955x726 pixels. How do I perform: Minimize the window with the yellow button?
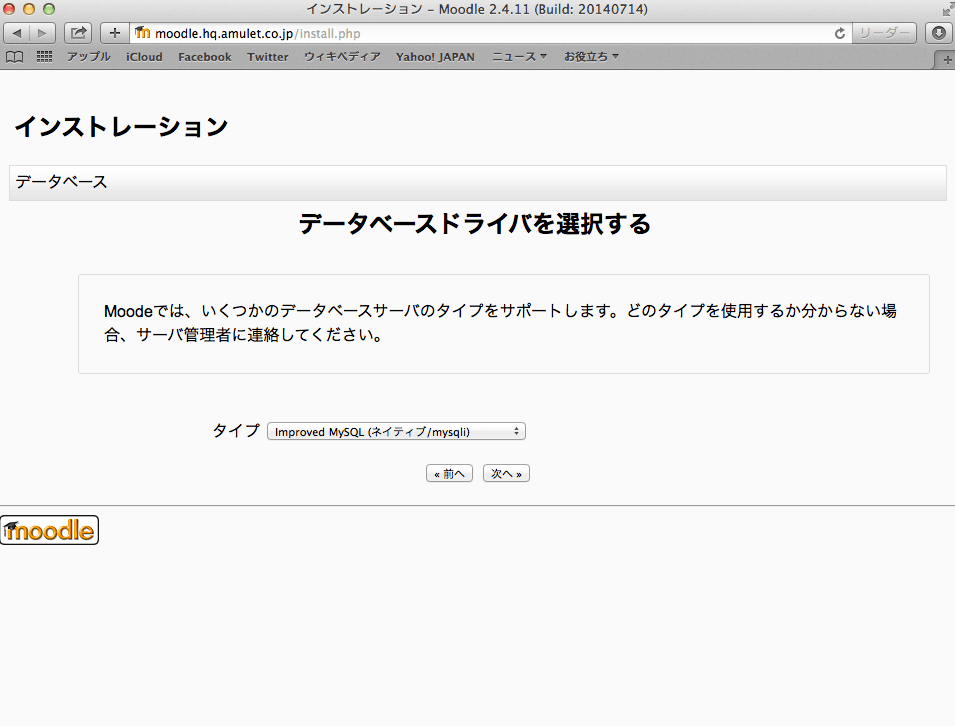pyautogui.click(x=29, y=9)
